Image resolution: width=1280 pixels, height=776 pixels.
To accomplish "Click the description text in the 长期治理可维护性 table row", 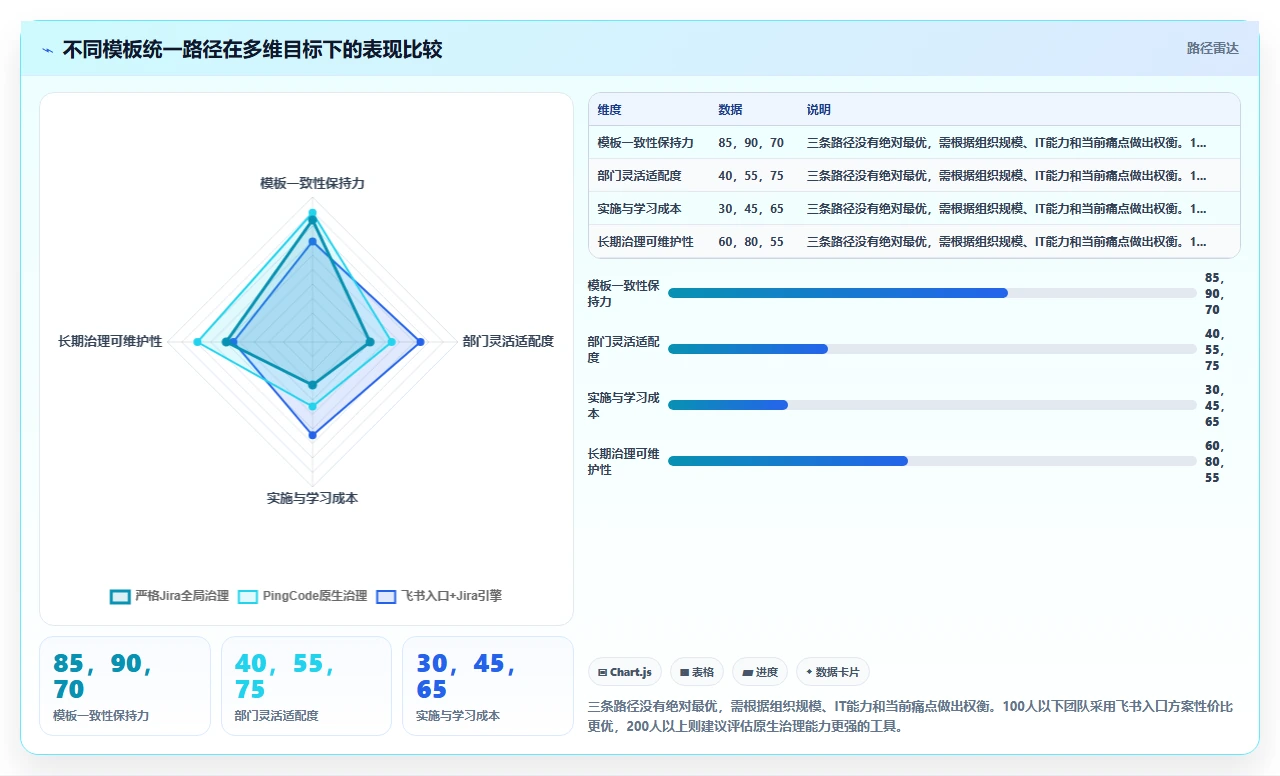I will 1006,242.
